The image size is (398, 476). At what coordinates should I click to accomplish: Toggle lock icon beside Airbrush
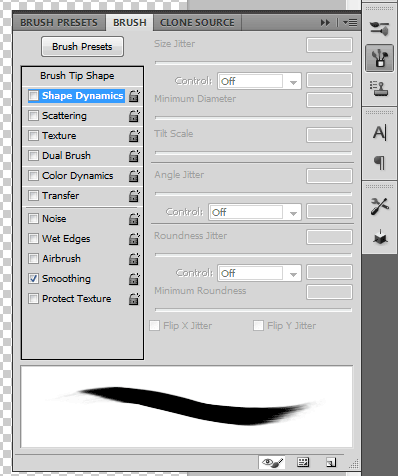(x=134, y=259)
